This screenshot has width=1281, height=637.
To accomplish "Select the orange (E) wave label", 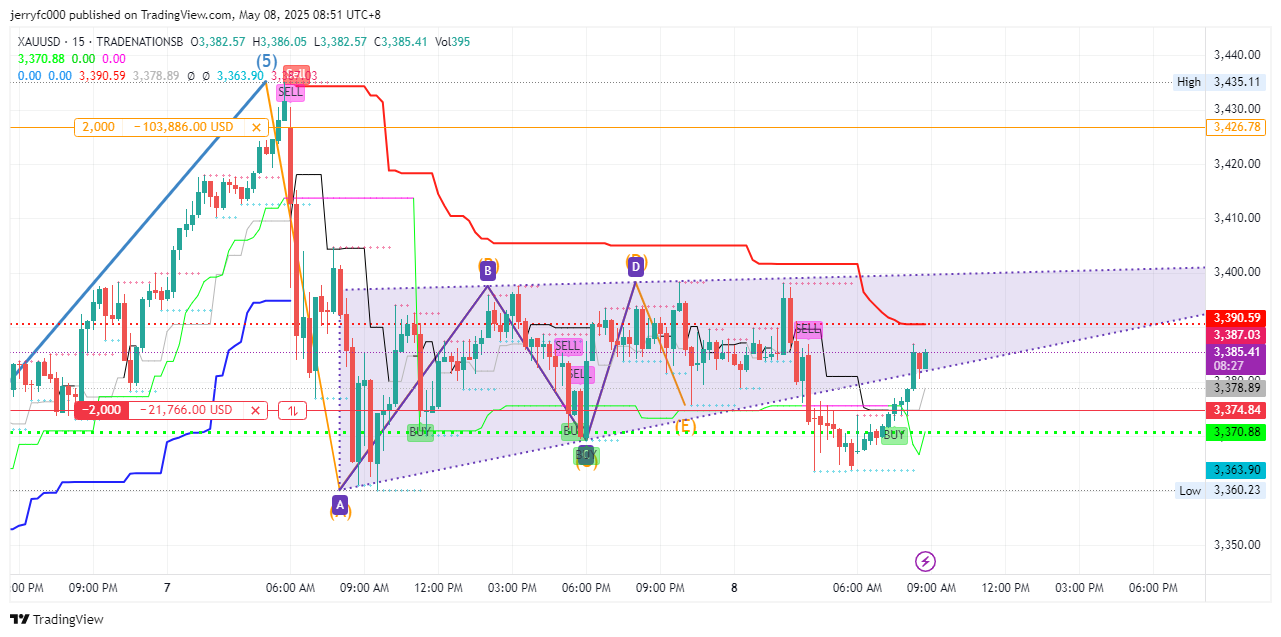I will (685, 426).
